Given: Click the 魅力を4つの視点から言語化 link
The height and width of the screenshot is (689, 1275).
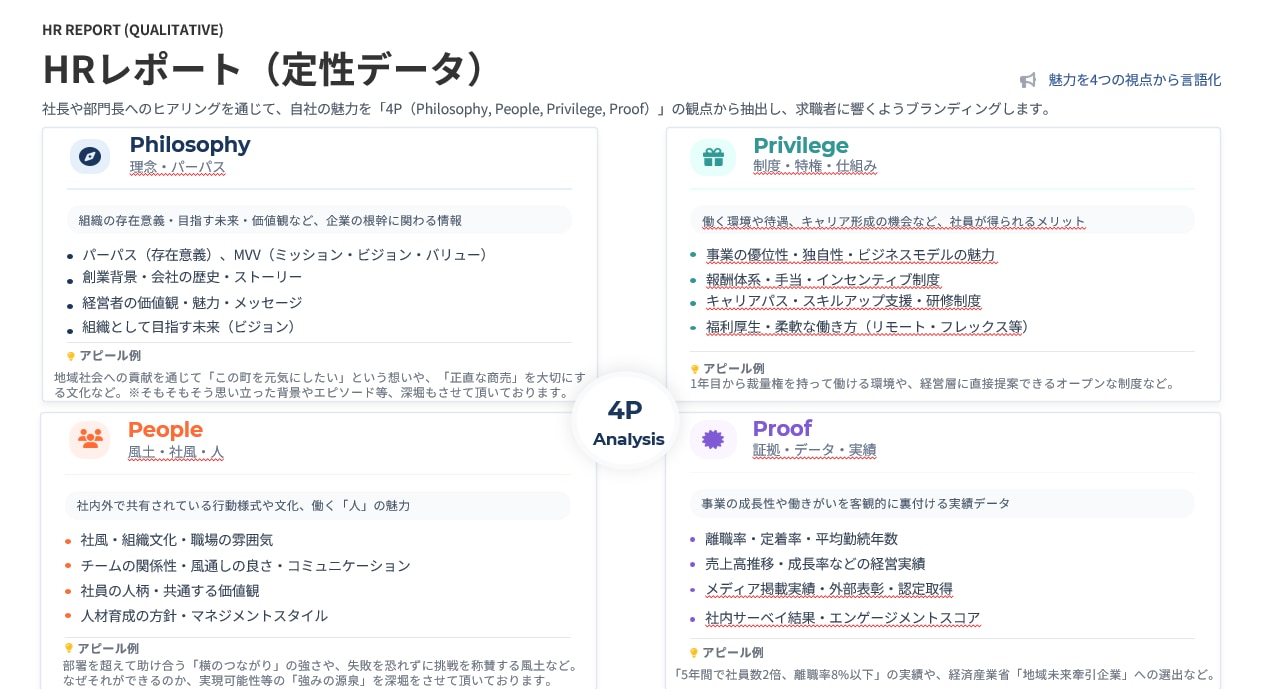Looking at the screenshot, I should click(x=1134, y=80).
